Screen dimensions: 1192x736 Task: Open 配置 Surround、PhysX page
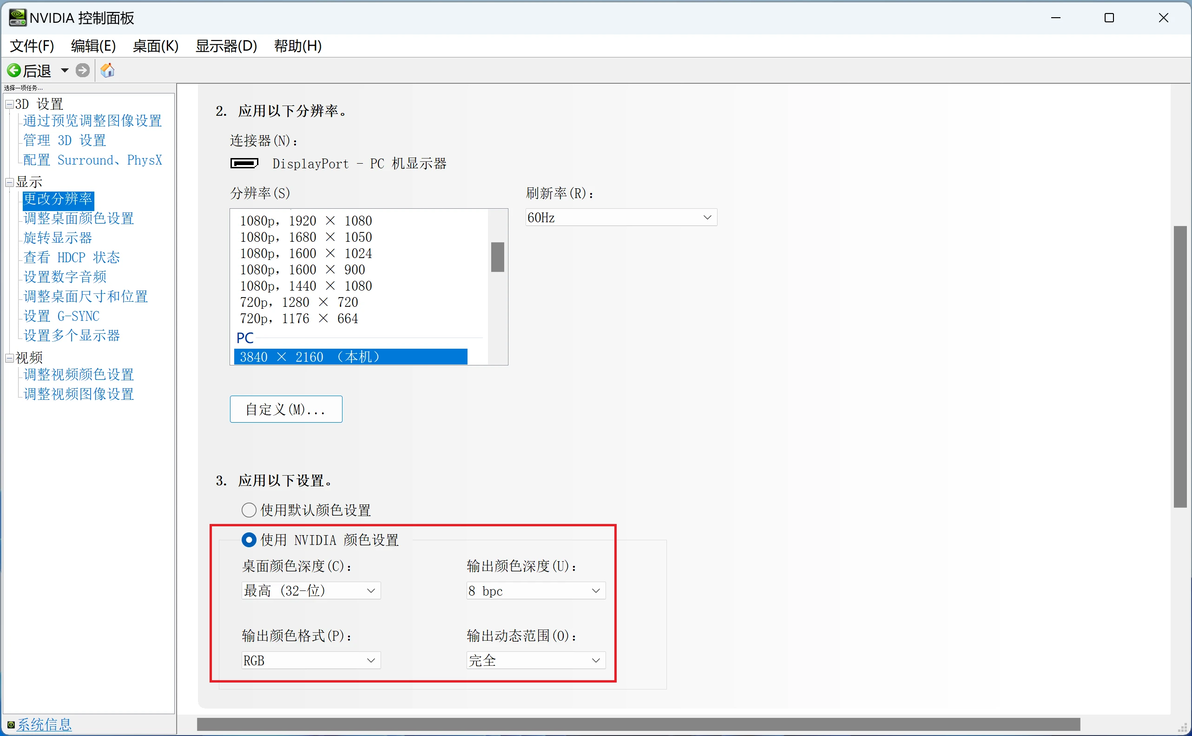pyautogui.click(x=92, y=160)
